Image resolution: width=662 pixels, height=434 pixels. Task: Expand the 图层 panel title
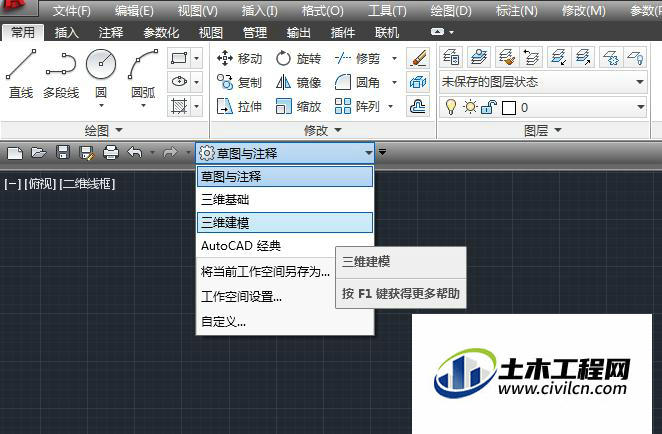click(543, 130)
